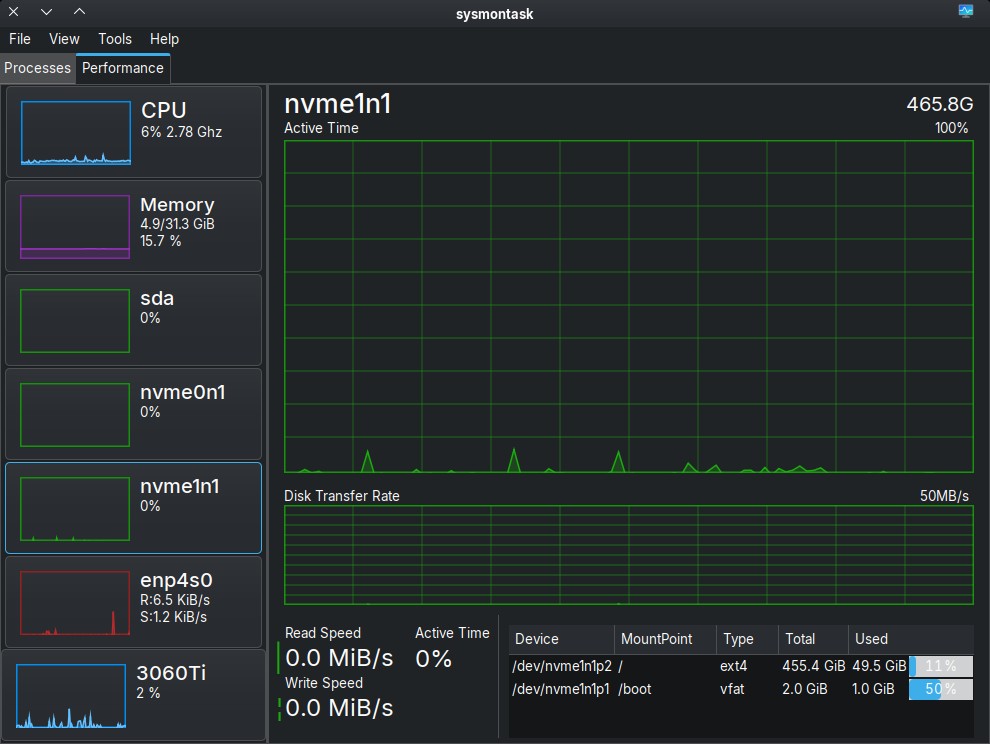The image size is (990, 744).
Task: Select the CPU usage graph thumbnail
Action: coord(76,132)
